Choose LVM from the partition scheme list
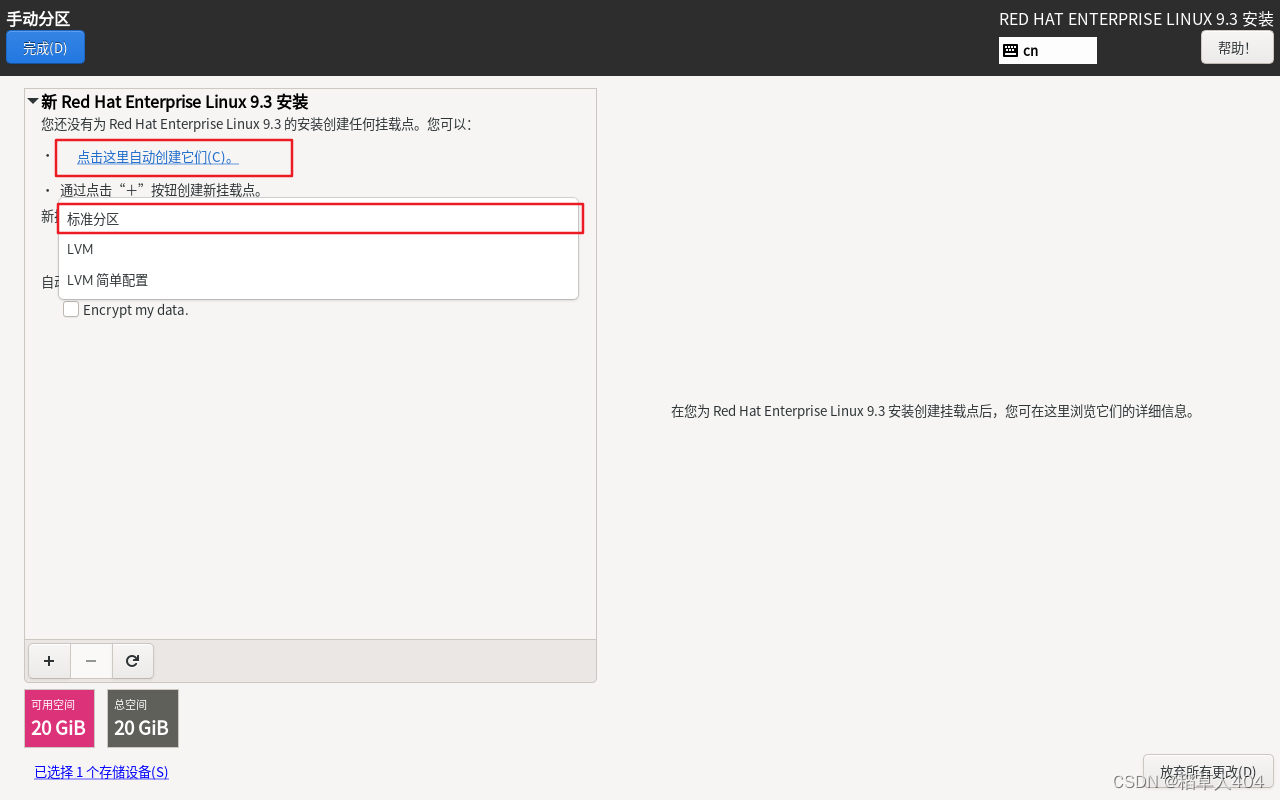 (x=319, y=249)
